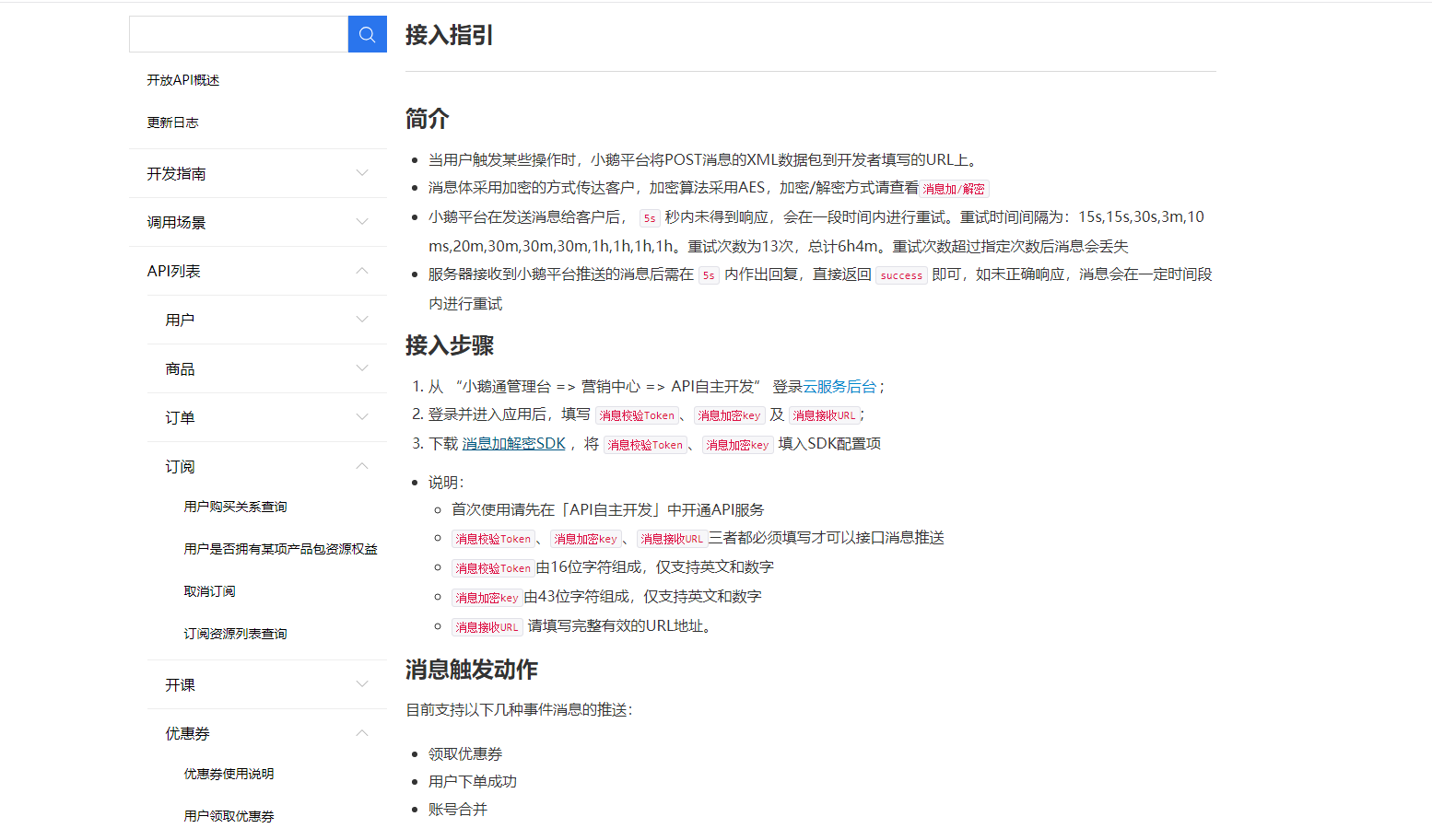Collapse the 订阅 submenu chevron
The width and height of the screenshot is (1432, 840).
click(362, 466)
